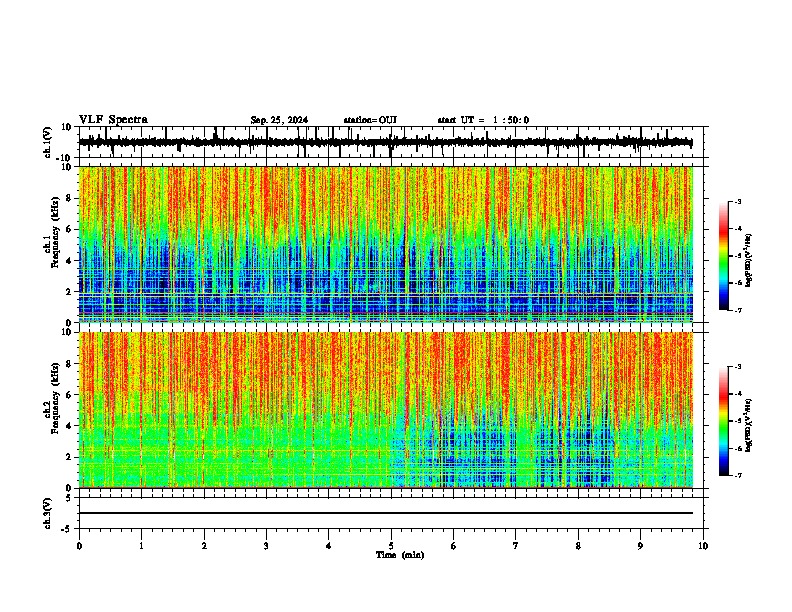Screen dimensions: 792x612
Task: Click the ch.1 voltage waveform trace
Action: [385, 143]
